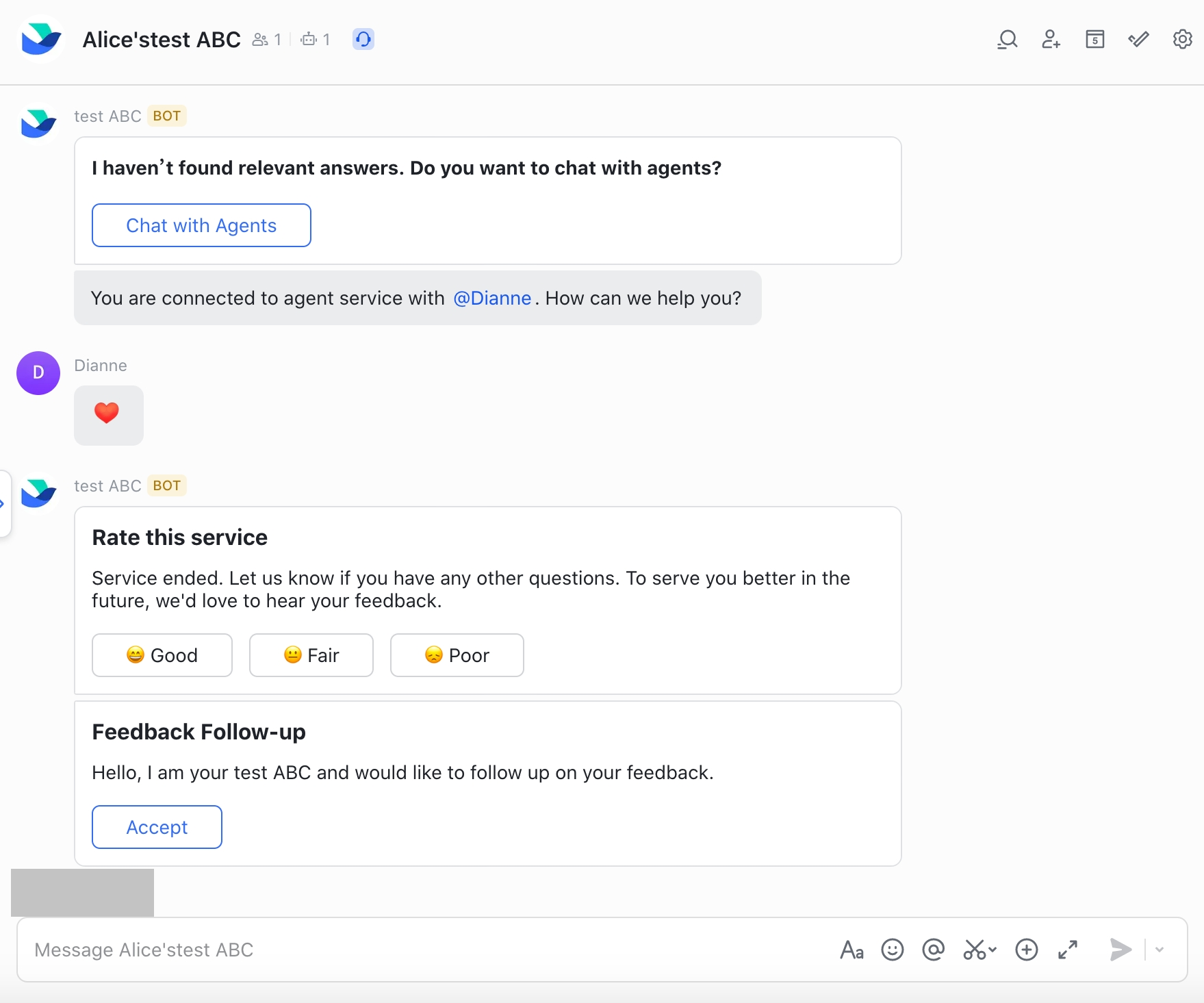This screenshot has height=1003, width=1204.
Task: Select the Fair rating option
Action: [x=311, y=655]
